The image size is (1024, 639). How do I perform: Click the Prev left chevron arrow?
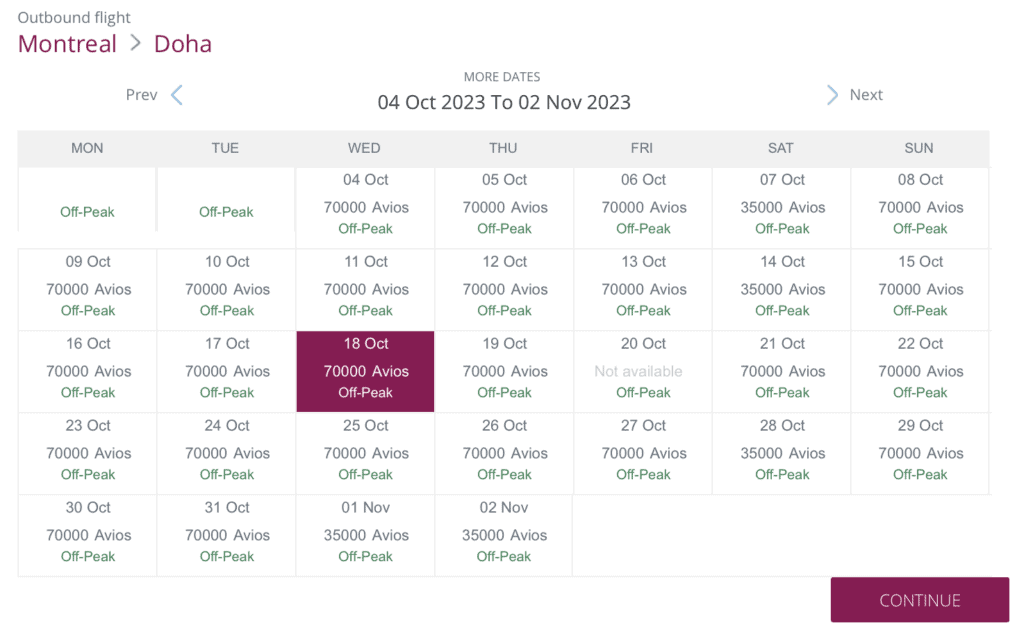click(177, 95)
